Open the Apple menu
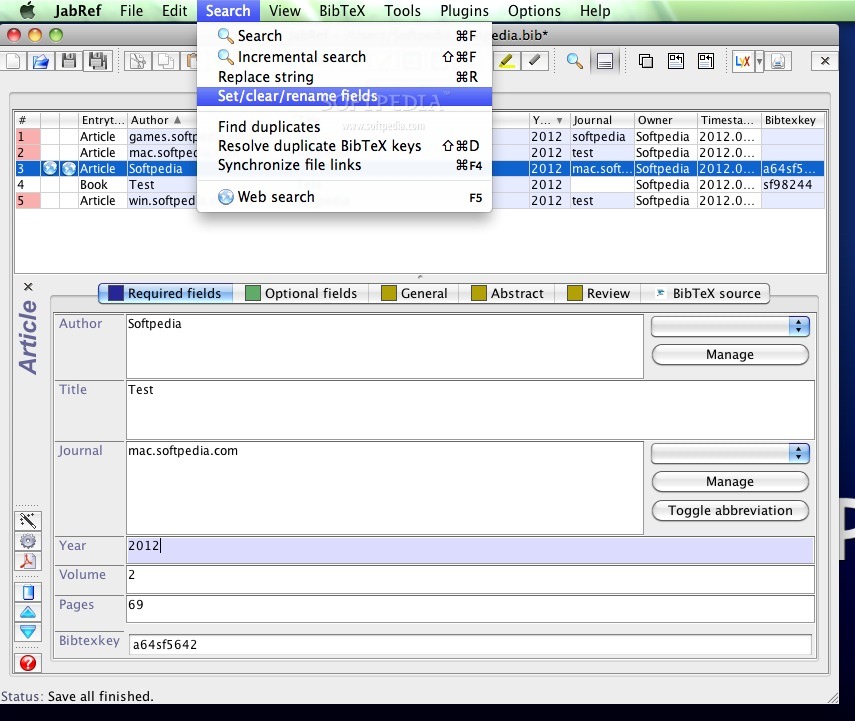This screenshot has height=721, width=855. (x=26, y=10)
